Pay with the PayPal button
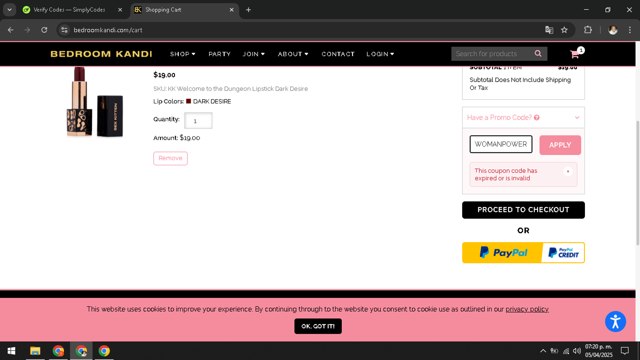The width and height of the screenshot is (640, 360). pyautogui.click(x=502, y=253)
